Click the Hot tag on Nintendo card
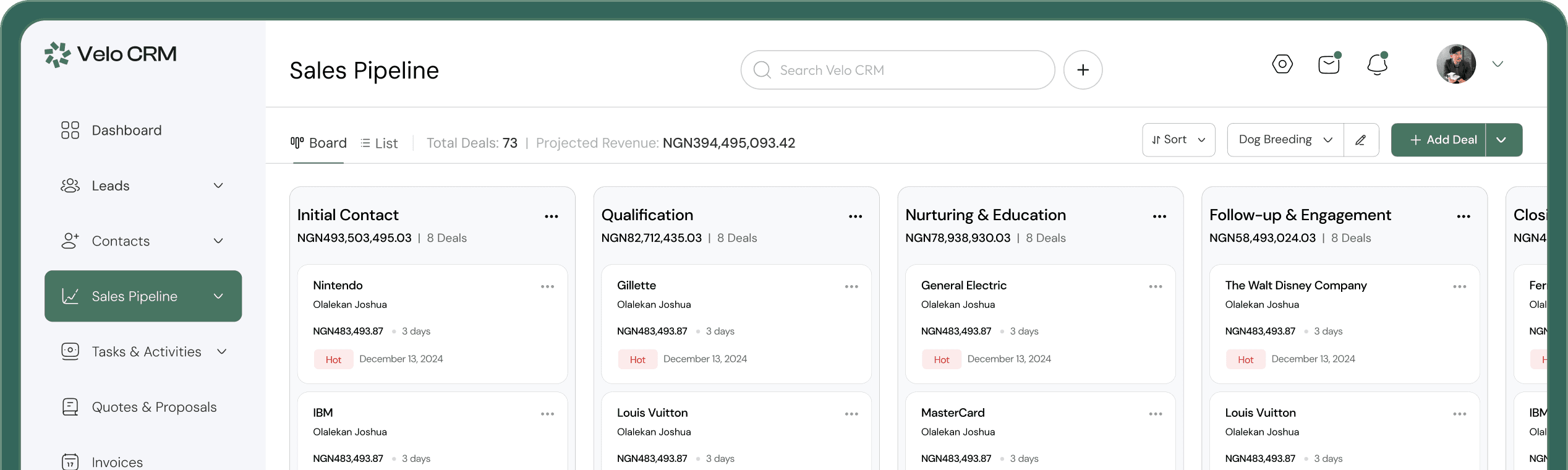 (333, 359)
